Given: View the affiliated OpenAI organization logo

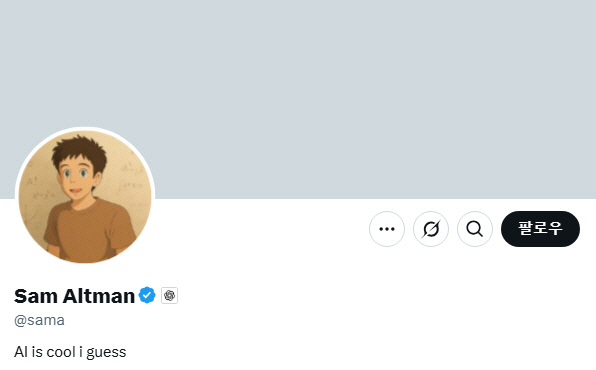Looking at the screenshot, I should [x=169, y=295].
